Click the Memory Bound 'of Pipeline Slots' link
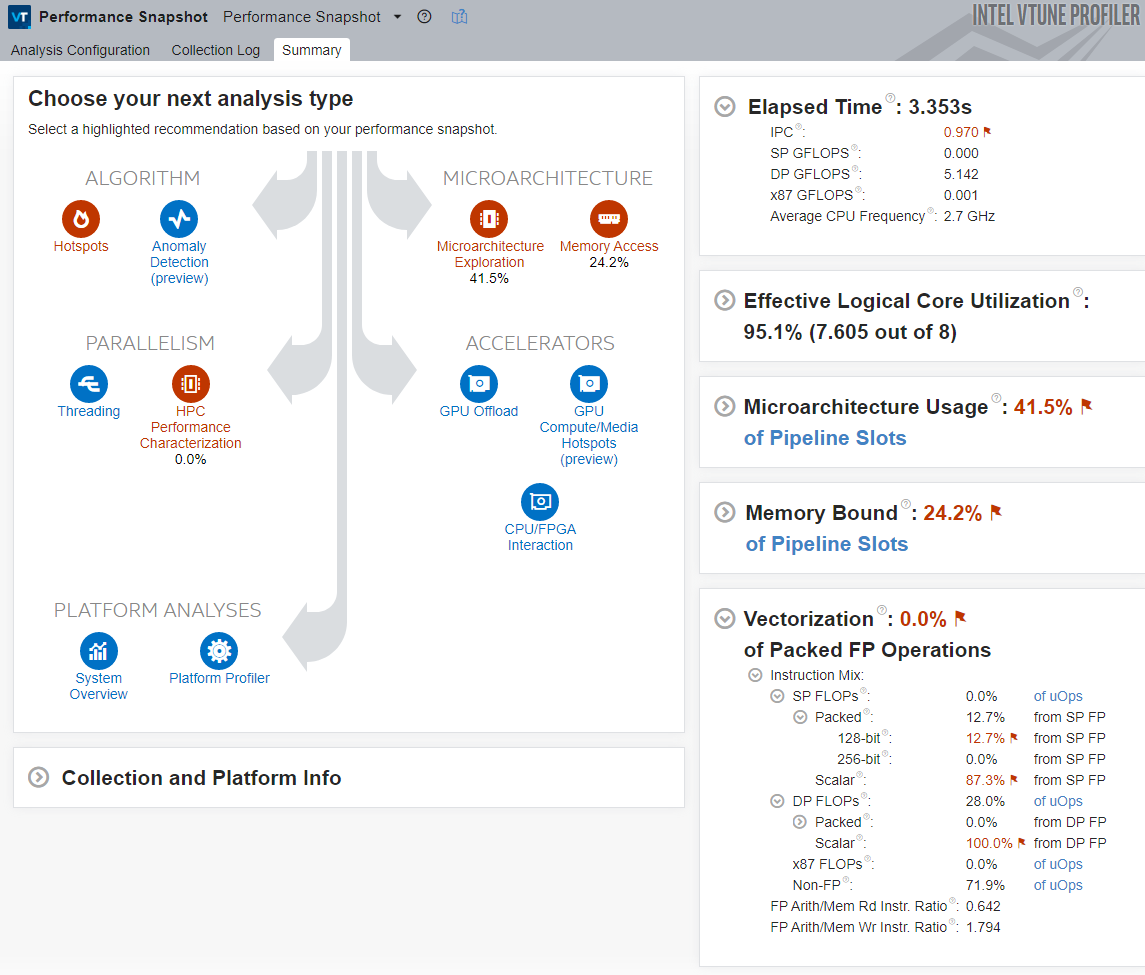Viewport: 1145px width, 975px height. [826, 544]
